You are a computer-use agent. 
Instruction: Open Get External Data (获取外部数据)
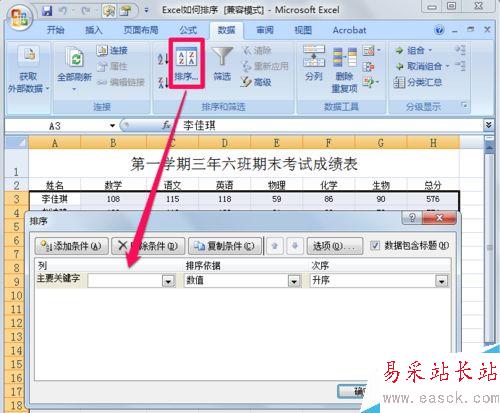(28, 69)
